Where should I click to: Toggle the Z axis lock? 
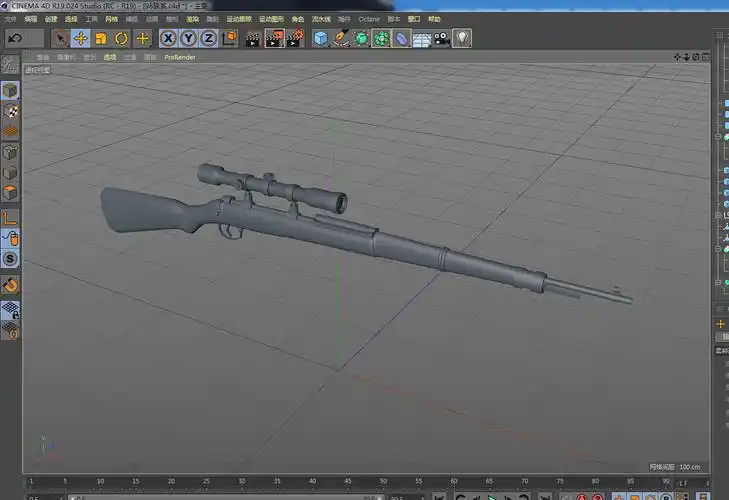(208, 38)
